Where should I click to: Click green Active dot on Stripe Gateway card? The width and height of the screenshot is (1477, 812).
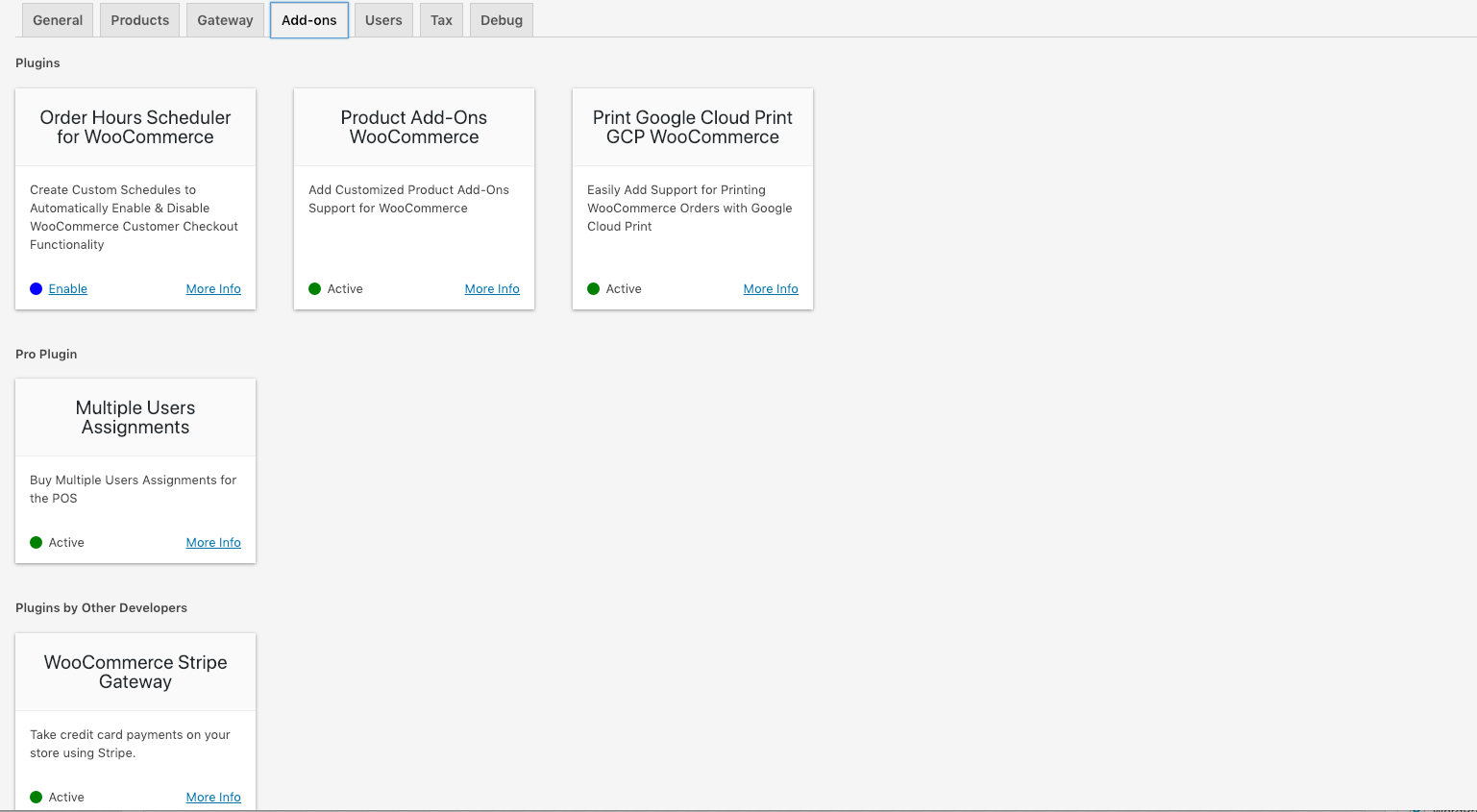[x=37, y=798]
